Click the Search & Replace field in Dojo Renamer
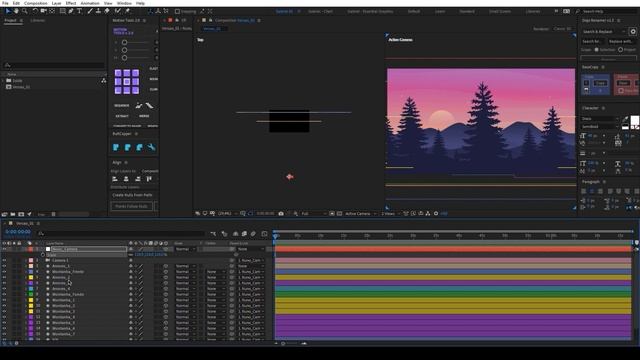Screen dimensions: 640x360 [604, 31]
